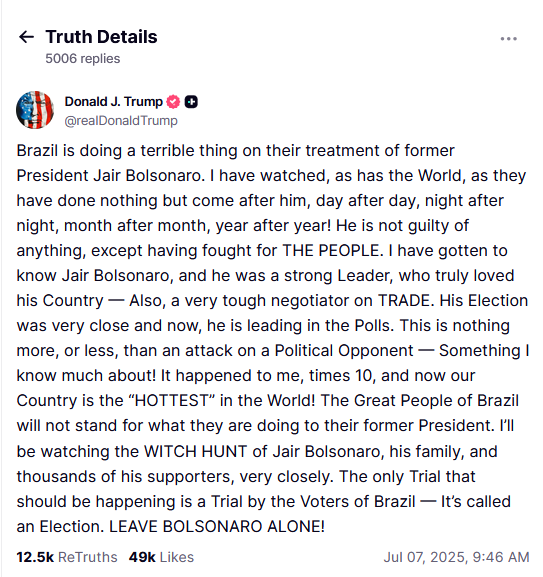Click the Donald J. Trump display name
543x577 pixels.
tap(114, 102)
